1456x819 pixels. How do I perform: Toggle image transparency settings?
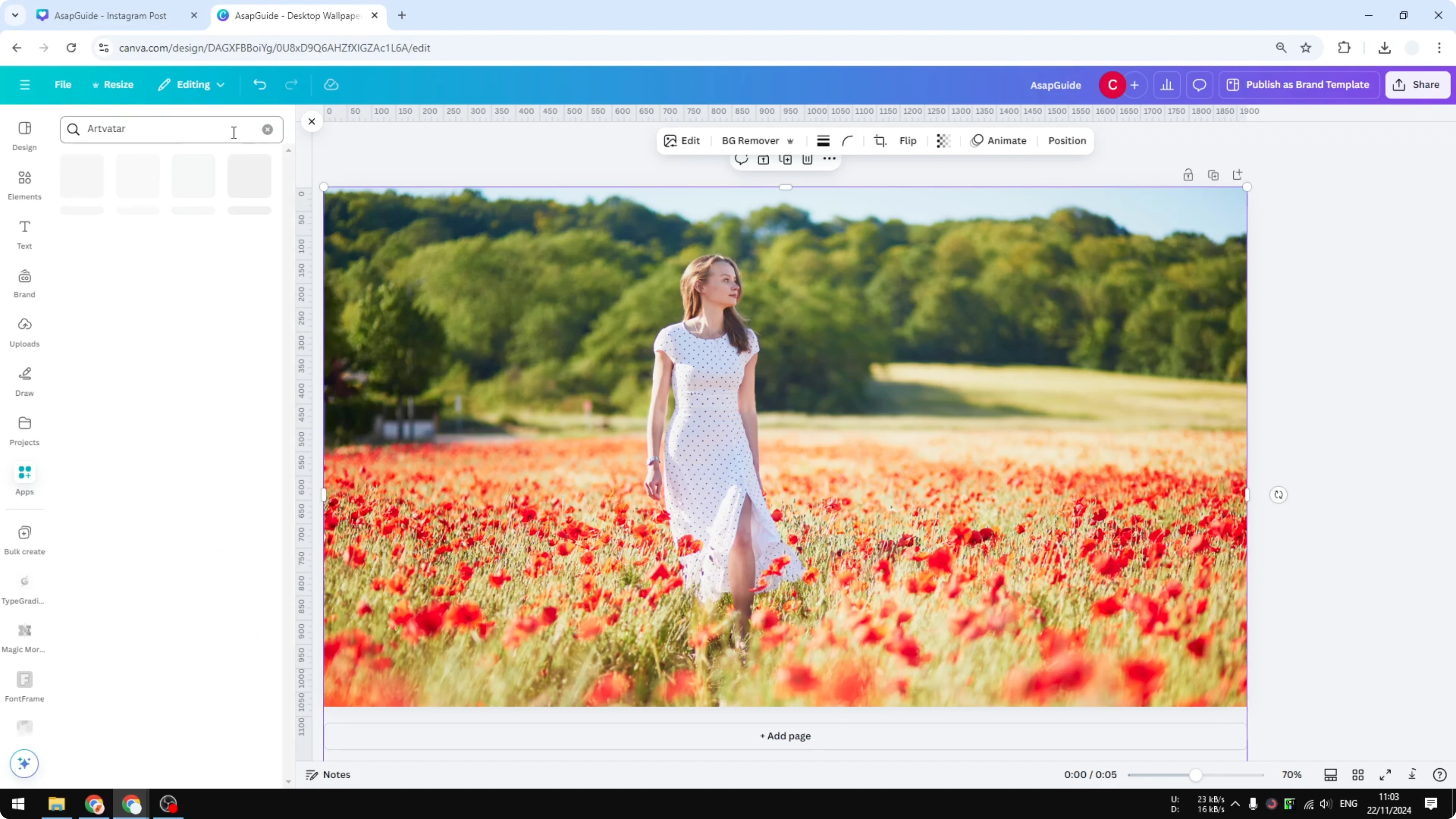pos(943,141)
